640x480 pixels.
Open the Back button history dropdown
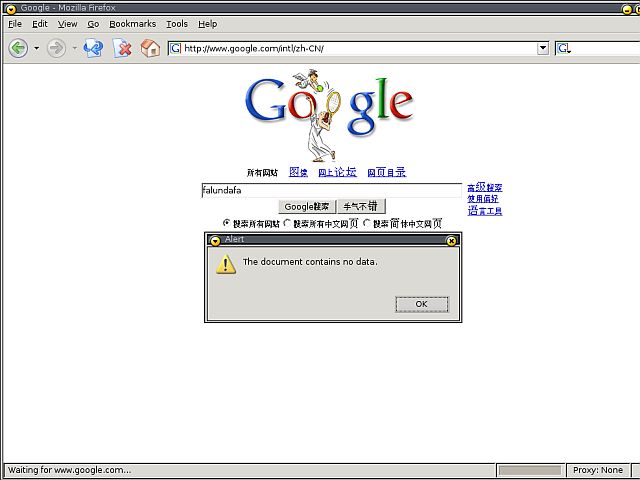pos(36,48)
